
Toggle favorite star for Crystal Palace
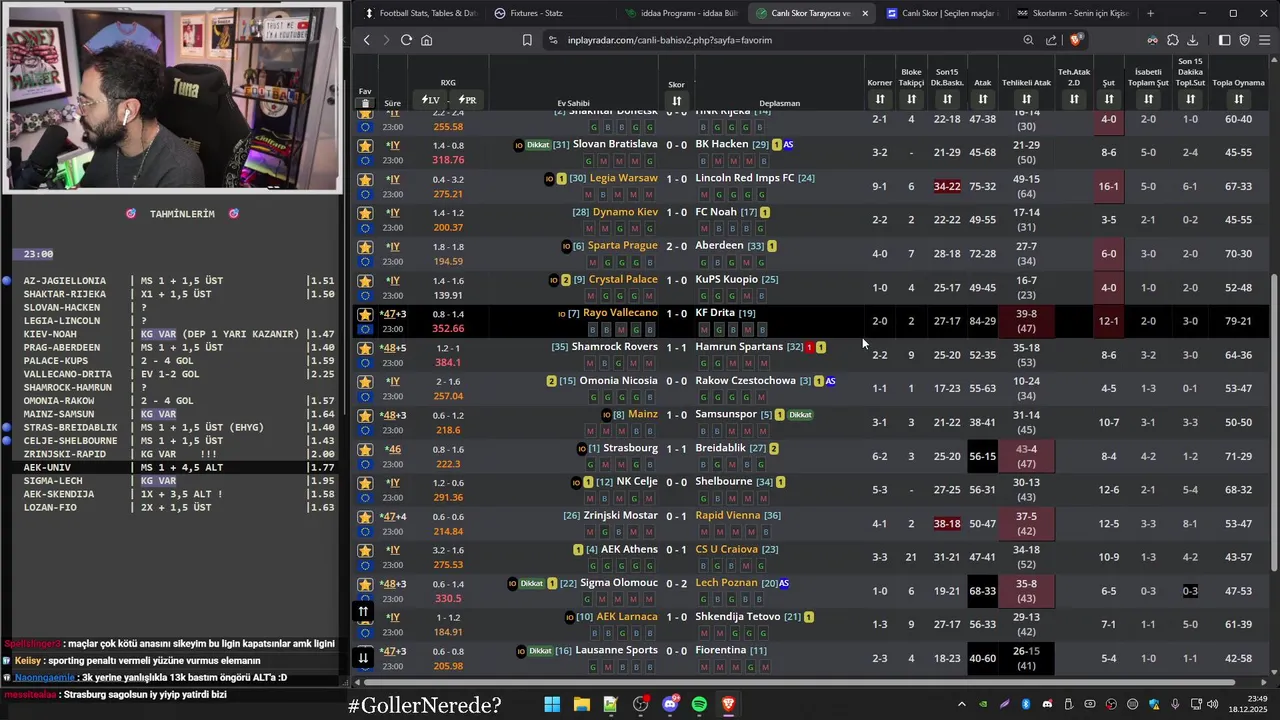pos(365,281)
